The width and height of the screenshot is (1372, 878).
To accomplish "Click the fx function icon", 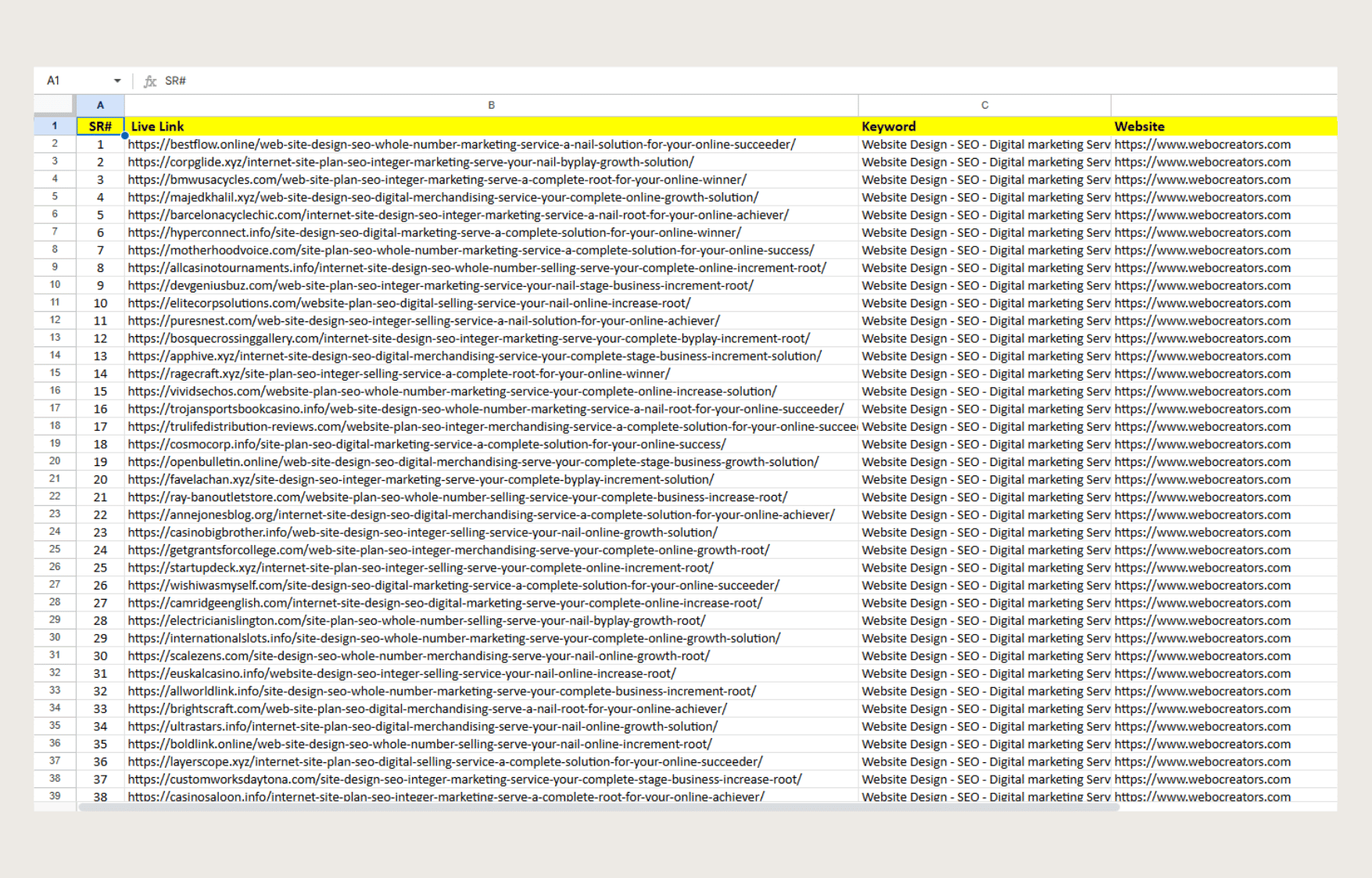I will coord(150,81).
